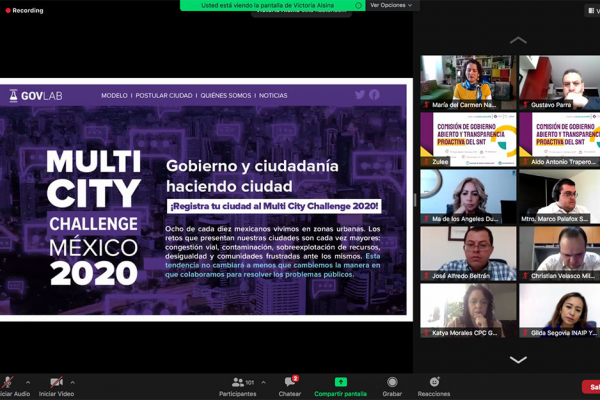Image resolution: width=600 pixels, height=400 pixels.
Task: Click the highlighted text 'Esta tendencia no cambiará'
Action: (272, 265)
